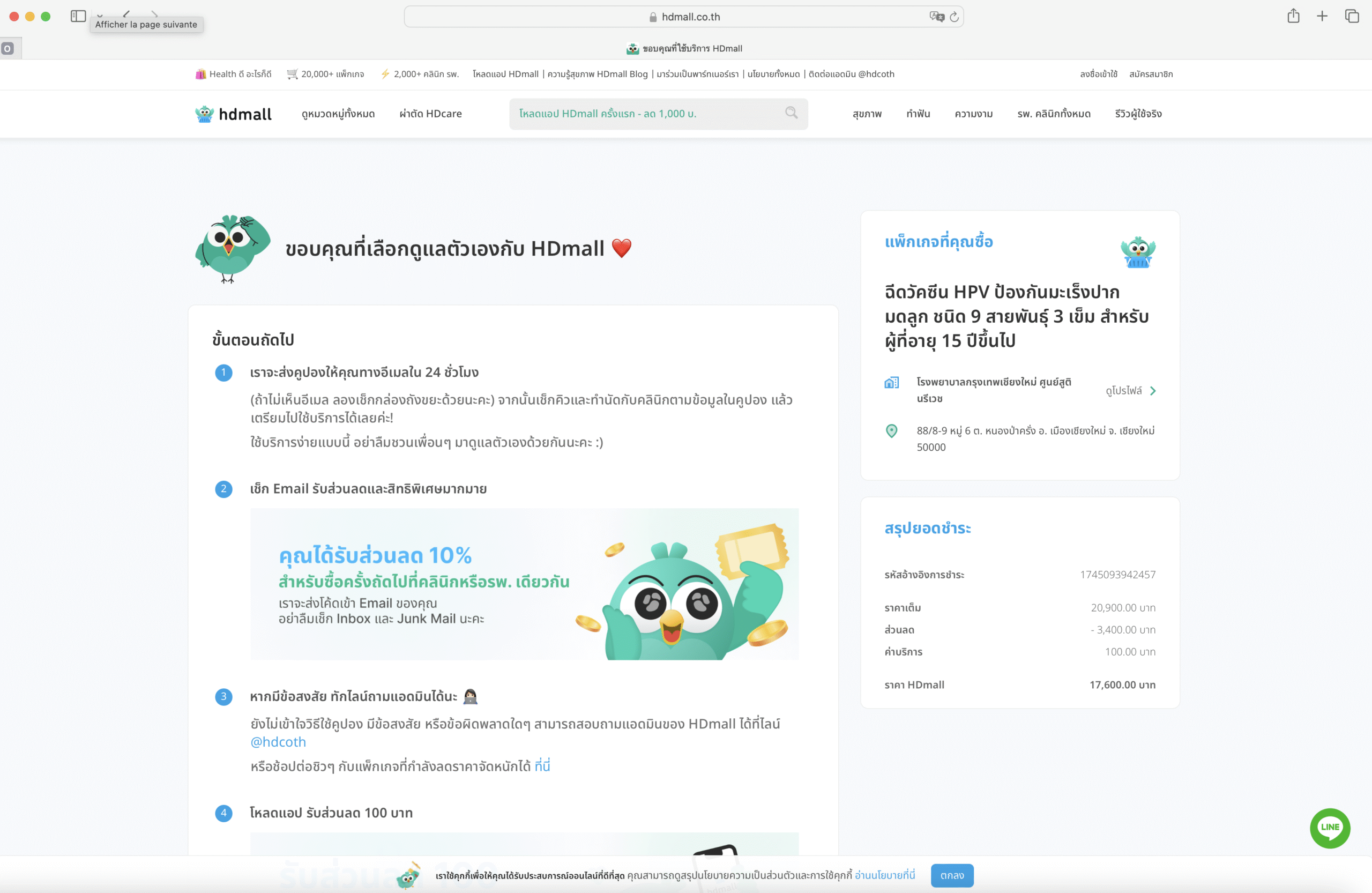This screenshot has height=893, width=1372.
Task: Open ดูโปรไฟล์ chevron for hospital
Action: click(x=1152, y=391)
